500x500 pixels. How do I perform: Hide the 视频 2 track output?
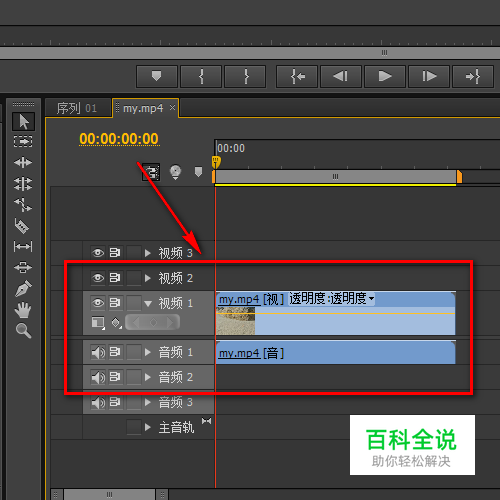(98, 278)
